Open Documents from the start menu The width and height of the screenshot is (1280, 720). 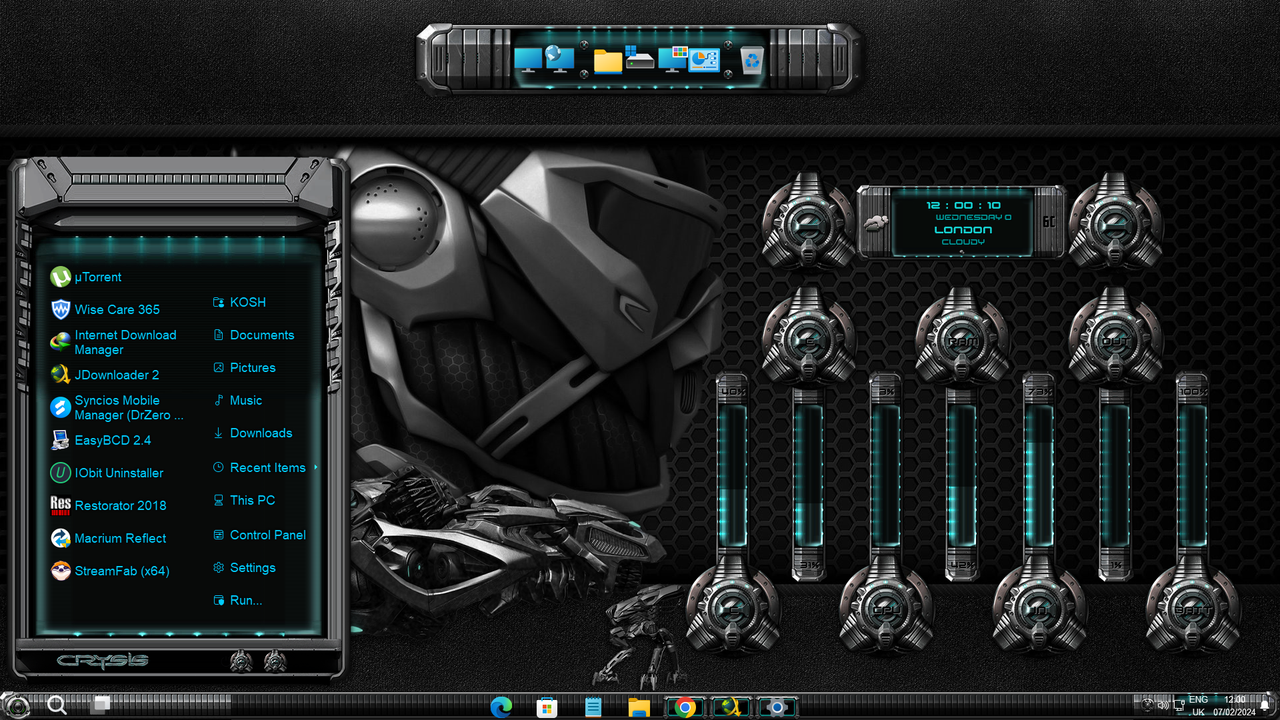[254, 335]
